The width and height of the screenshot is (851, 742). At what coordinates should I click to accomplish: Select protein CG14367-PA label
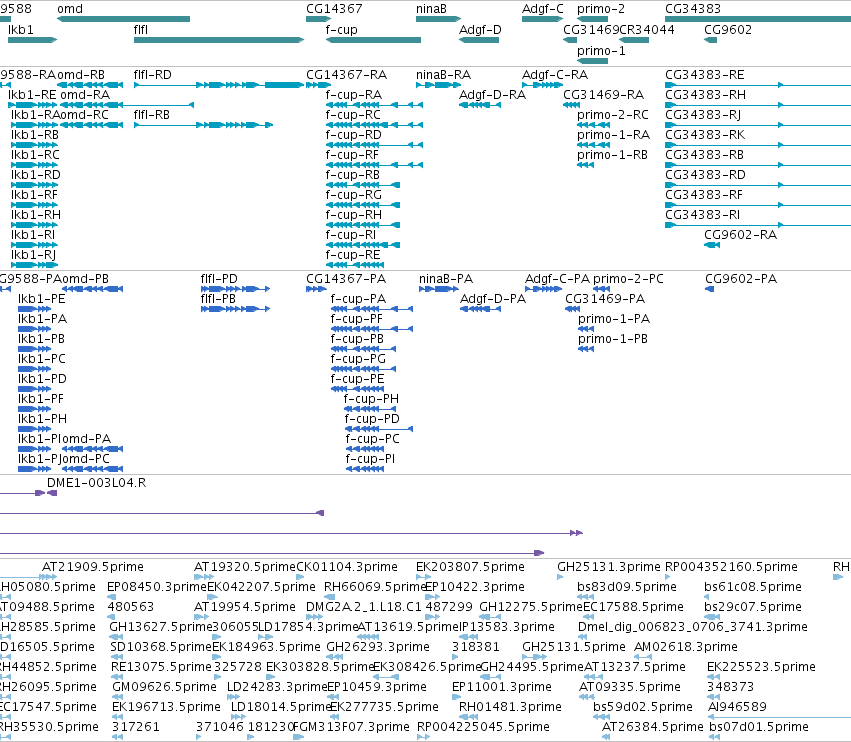click(346, 278)
